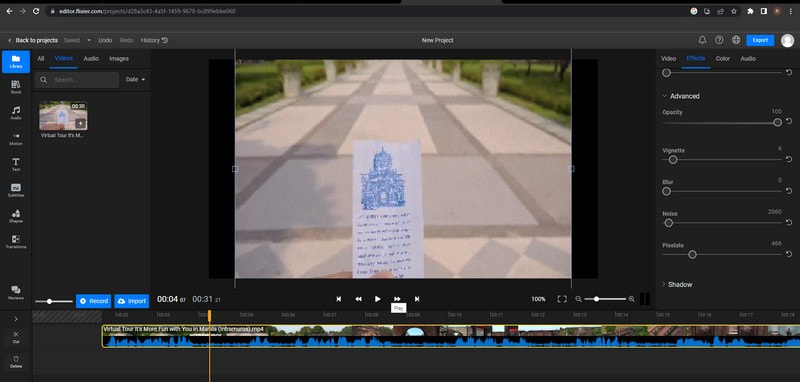Reset the Vignette value
The height and width of the screenshot is (382, 800).
click(789, 160)
